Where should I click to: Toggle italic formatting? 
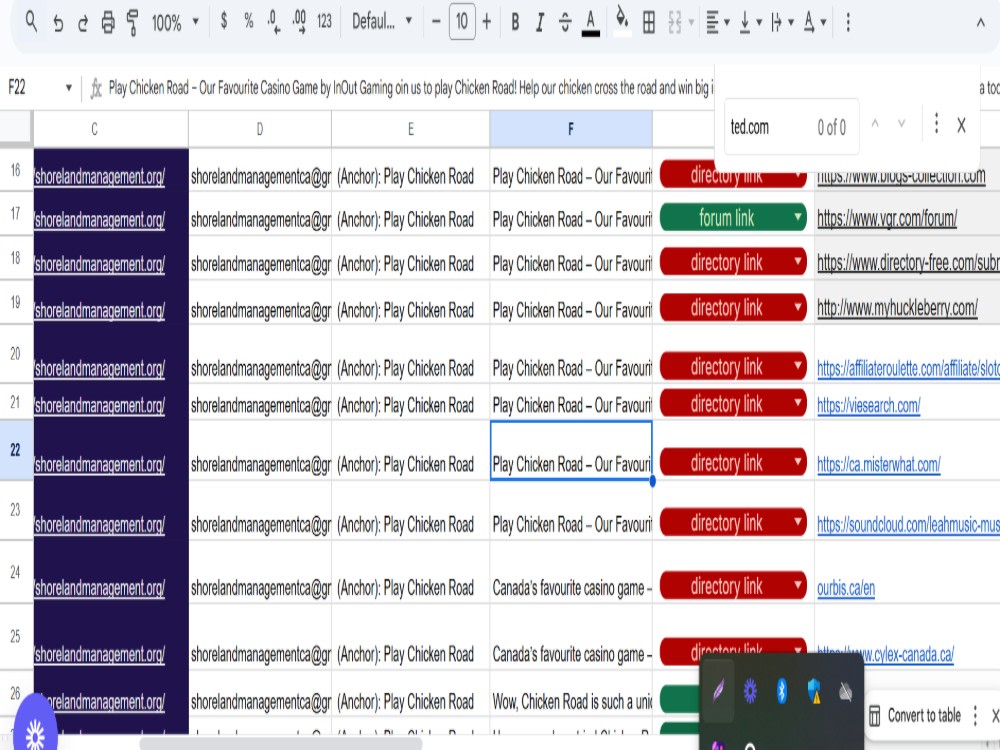(x=540, y=22)
